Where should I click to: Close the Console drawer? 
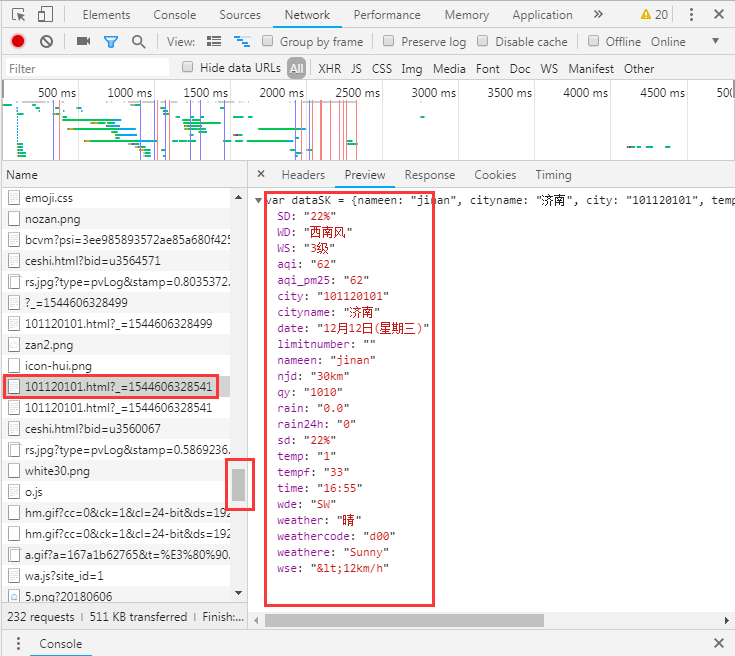click(x=719, y=643)
